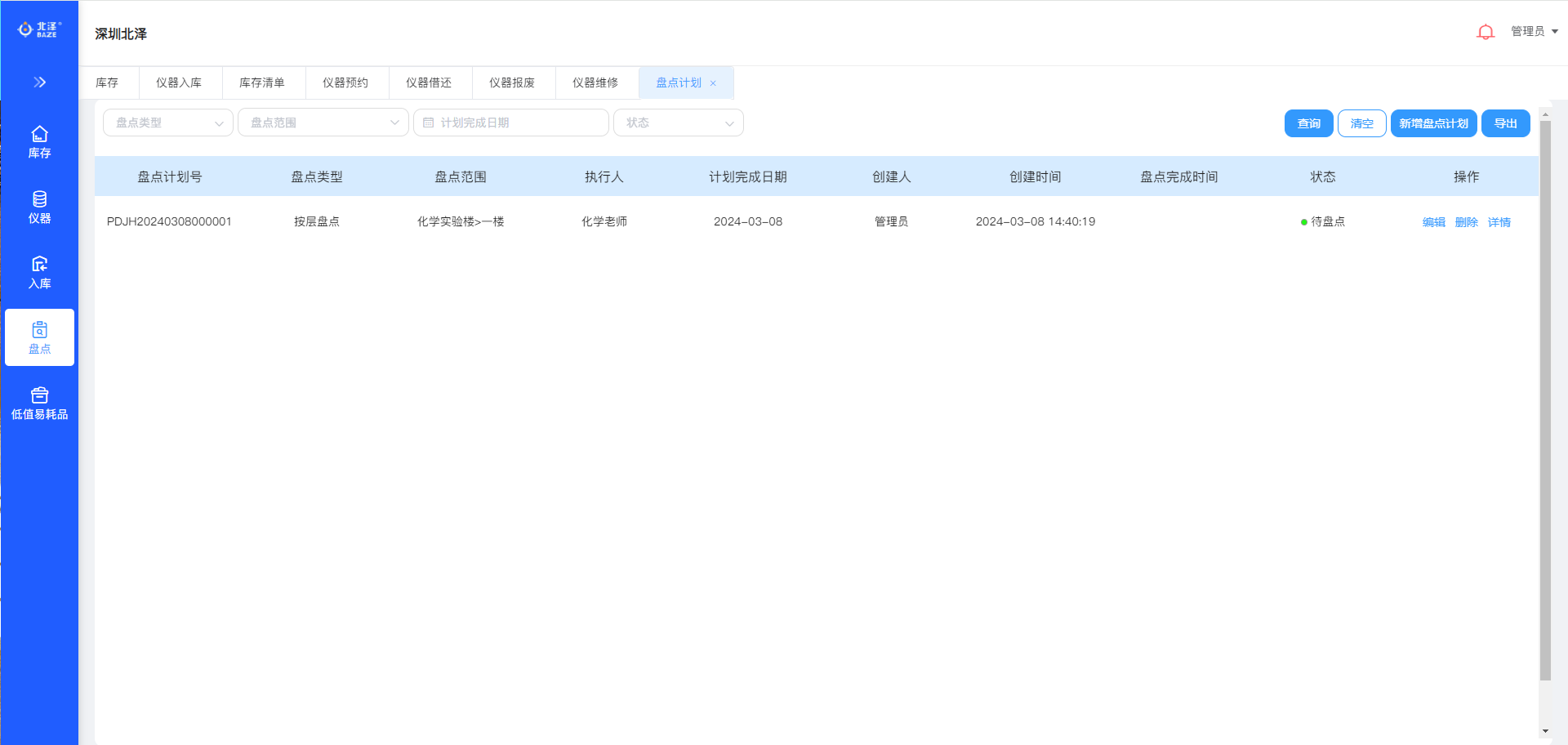Screen dimensions: 1568x745
Task: Switch to the 仪器预约 tab
Action: tap(345, 83)
